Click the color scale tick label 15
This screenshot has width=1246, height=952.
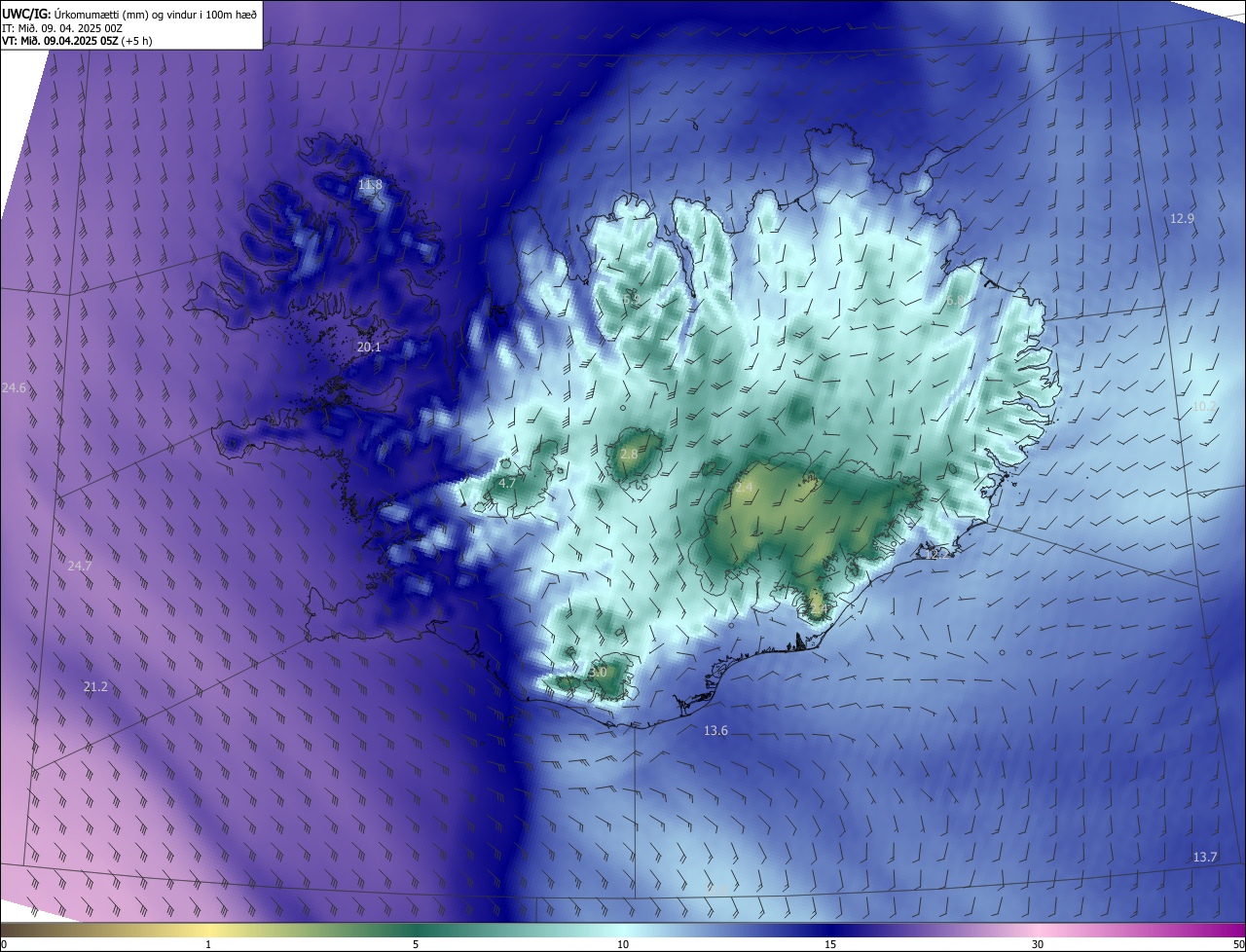click(x=830, y=944)
